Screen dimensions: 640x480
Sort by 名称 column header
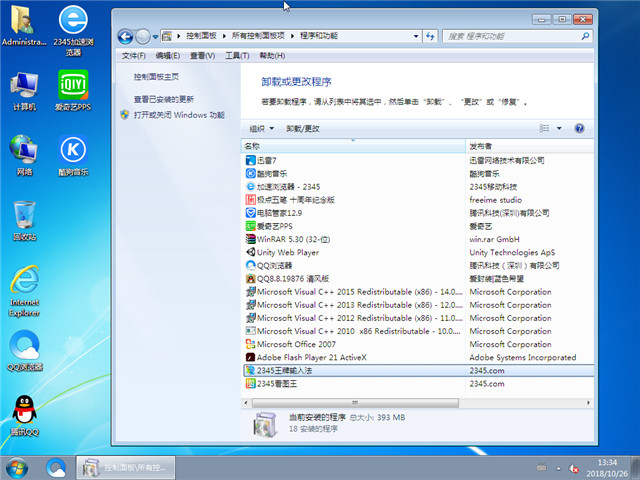pos(353,146)
